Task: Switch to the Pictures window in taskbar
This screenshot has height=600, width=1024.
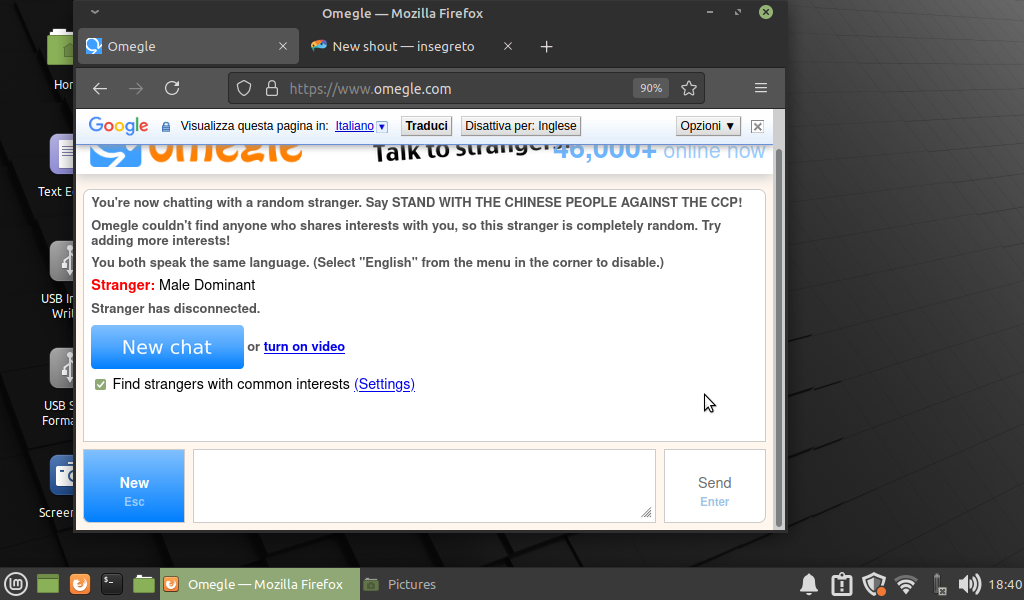Action: pyautogui.click(x=400, y=584)
